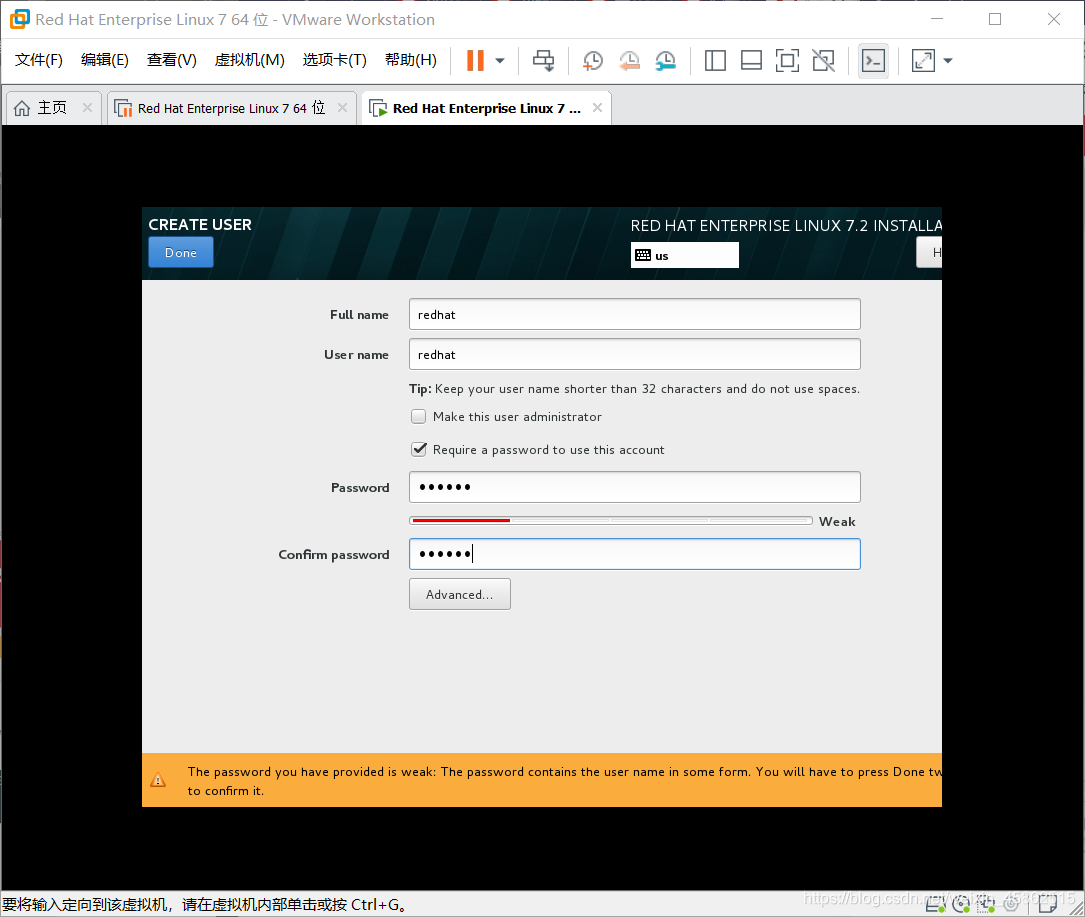1085x917 pixels.
Task: Minimize the VMware Workstation window
Action: (x=937, y=19)
